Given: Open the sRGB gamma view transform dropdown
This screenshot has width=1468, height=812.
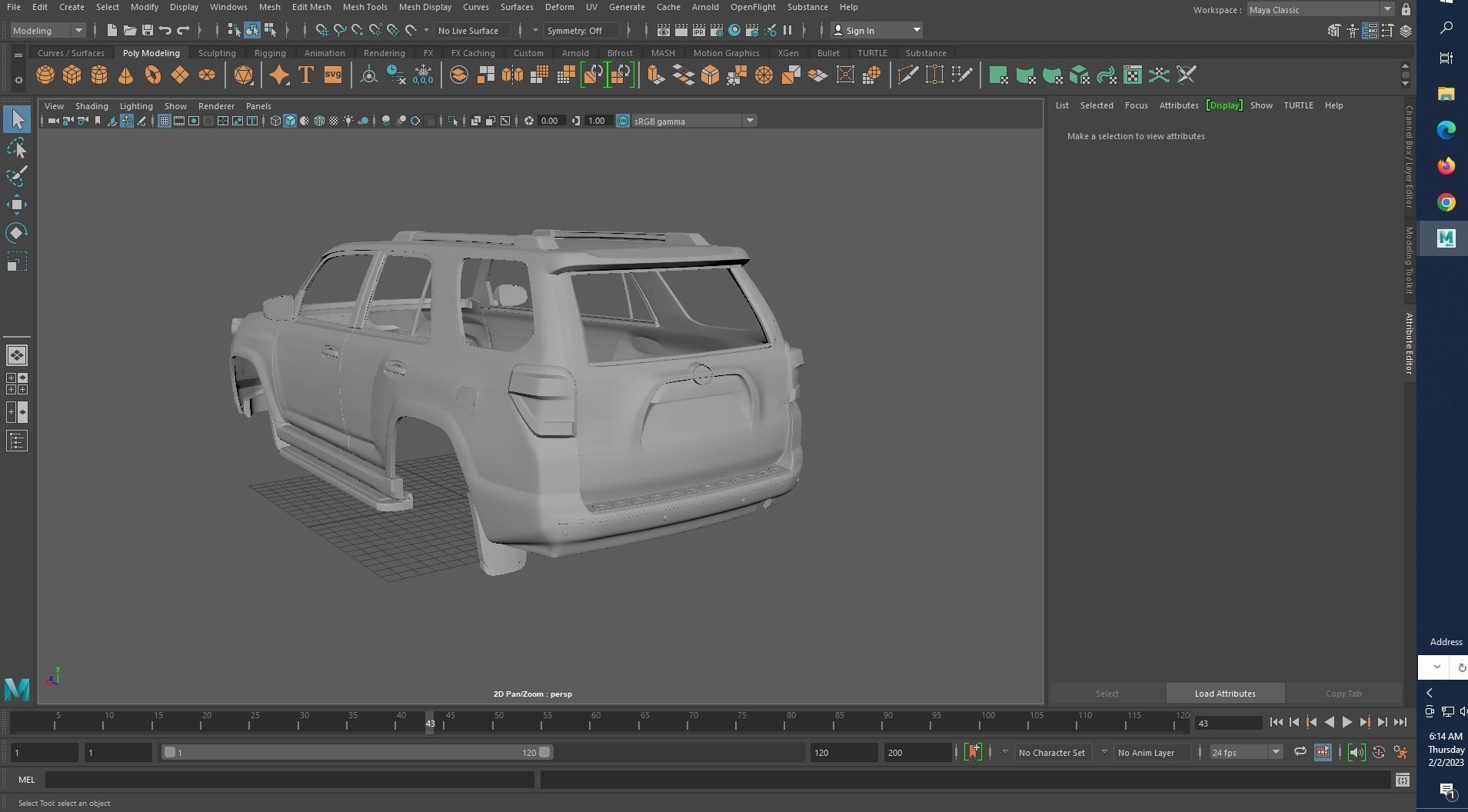Looking at the screenshot, I should click(x=694, y=121).
